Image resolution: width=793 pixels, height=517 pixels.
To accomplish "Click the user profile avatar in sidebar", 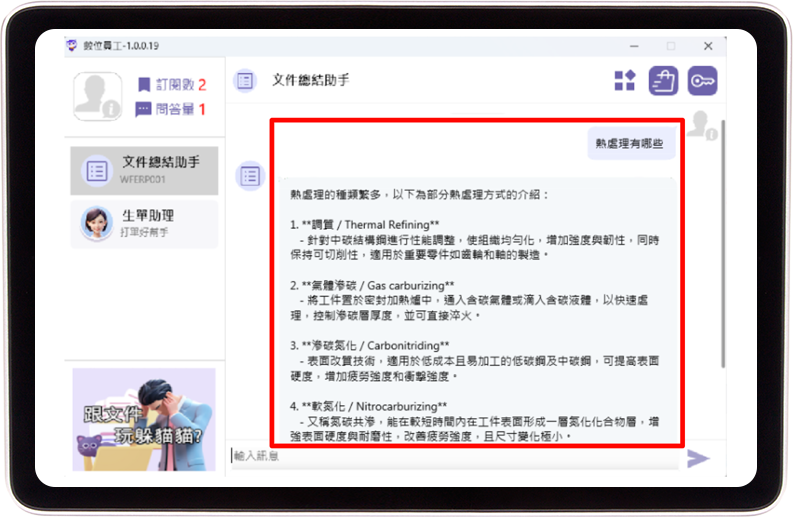I will coord(97,97).
